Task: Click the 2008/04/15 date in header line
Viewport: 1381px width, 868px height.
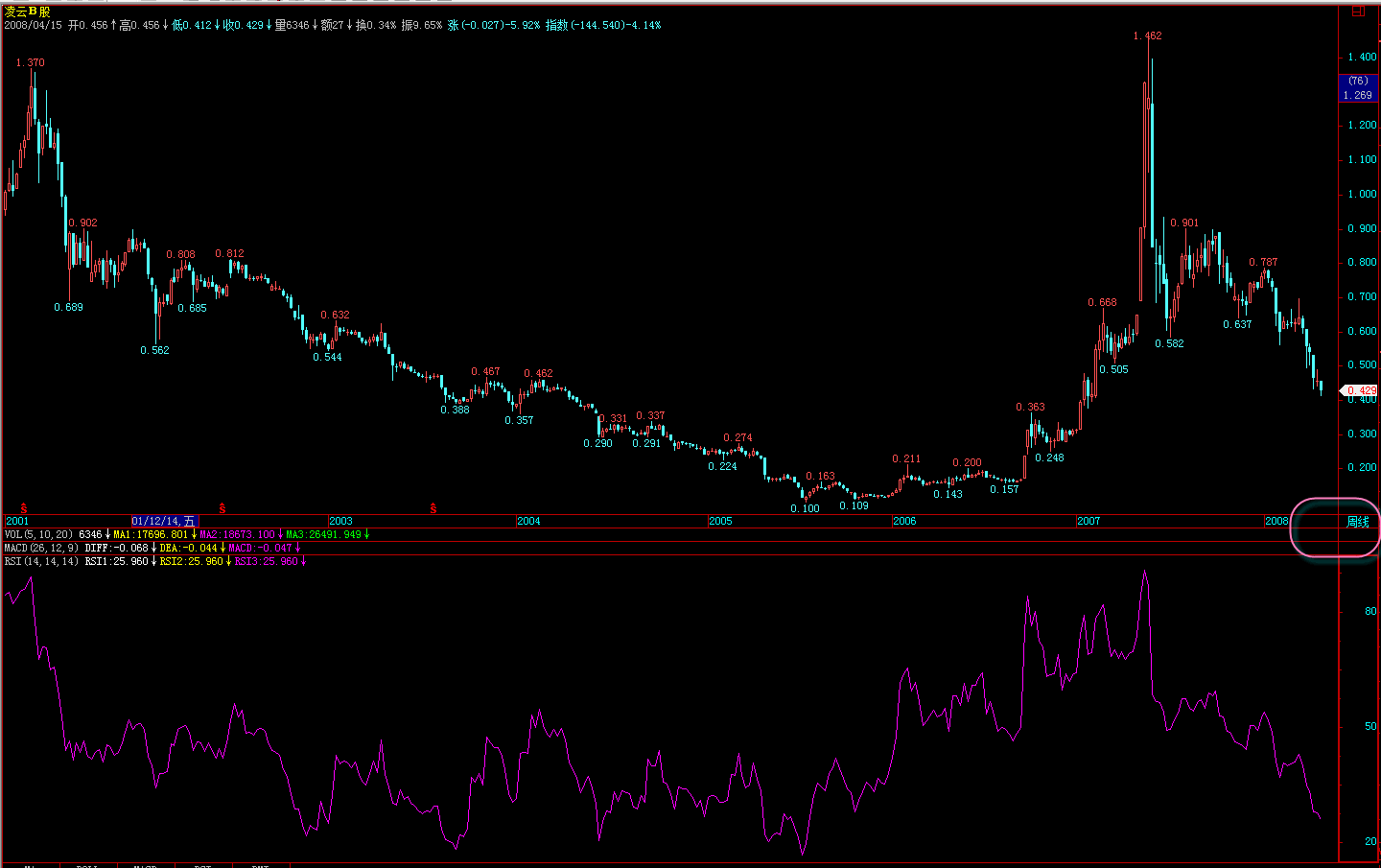Action: point(33,26)
